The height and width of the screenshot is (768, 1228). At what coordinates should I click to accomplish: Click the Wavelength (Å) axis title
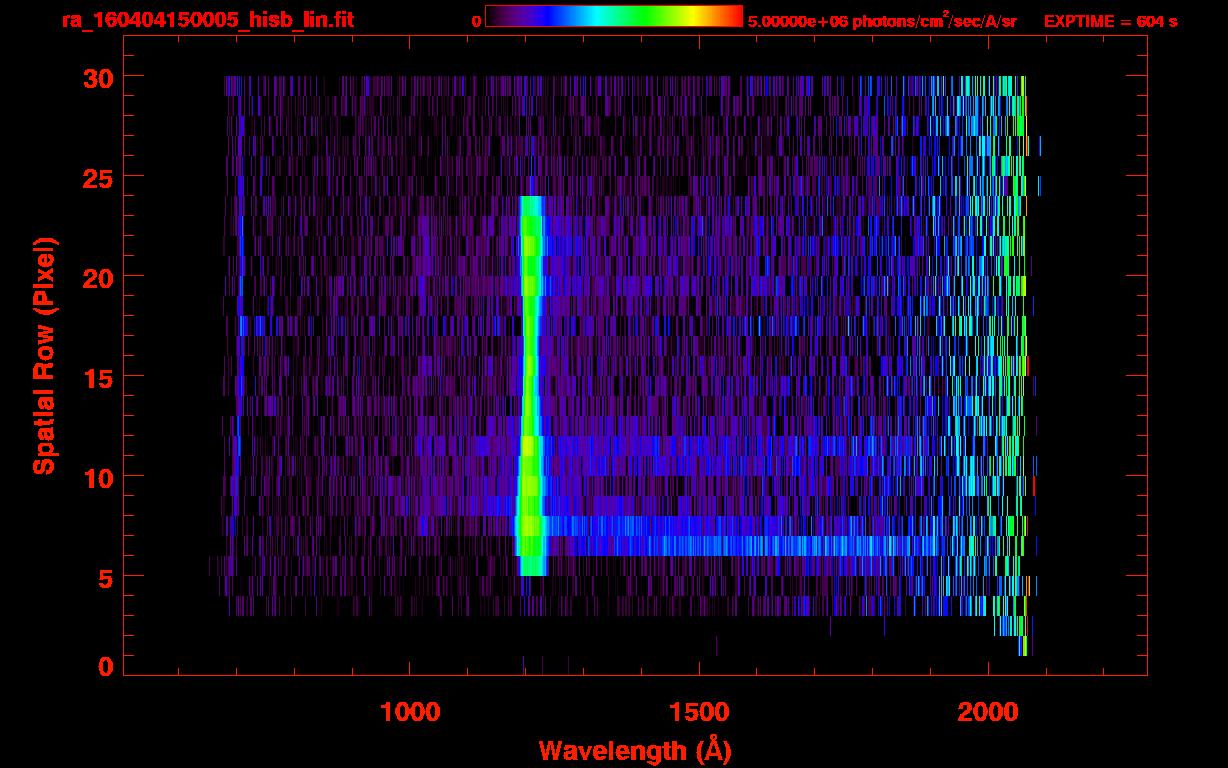(x=635, y=750)
